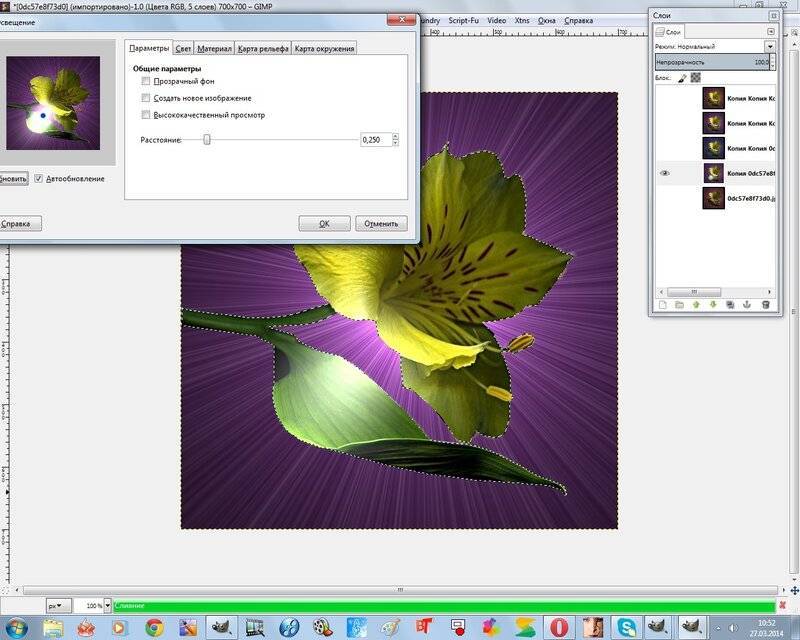
Task: Lock pixels with the brush lock icon
Action: (x=682, y=78)
